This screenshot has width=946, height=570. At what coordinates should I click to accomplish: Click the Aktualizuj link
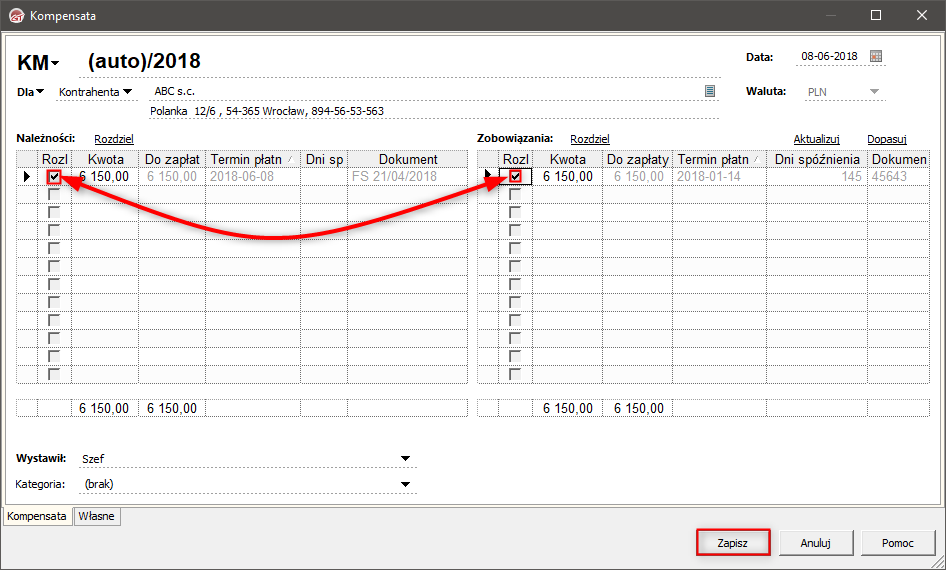(x=816, y=139)
